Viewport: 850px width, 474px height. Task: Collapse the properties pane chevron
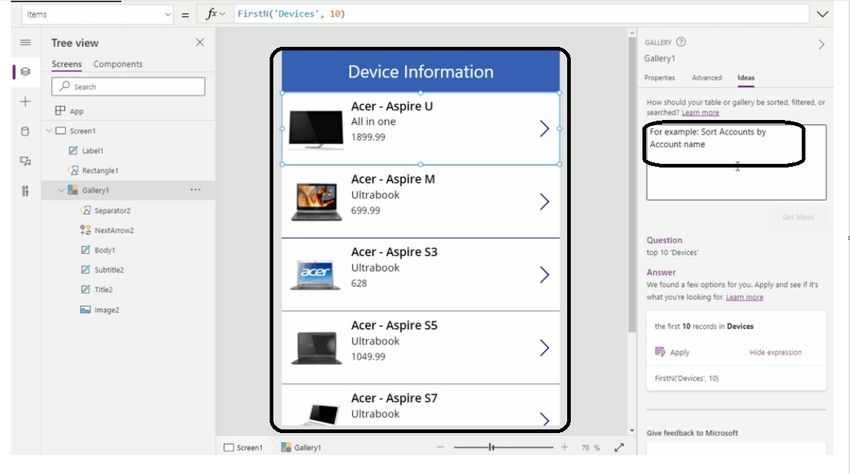click(x=821, y=44)
